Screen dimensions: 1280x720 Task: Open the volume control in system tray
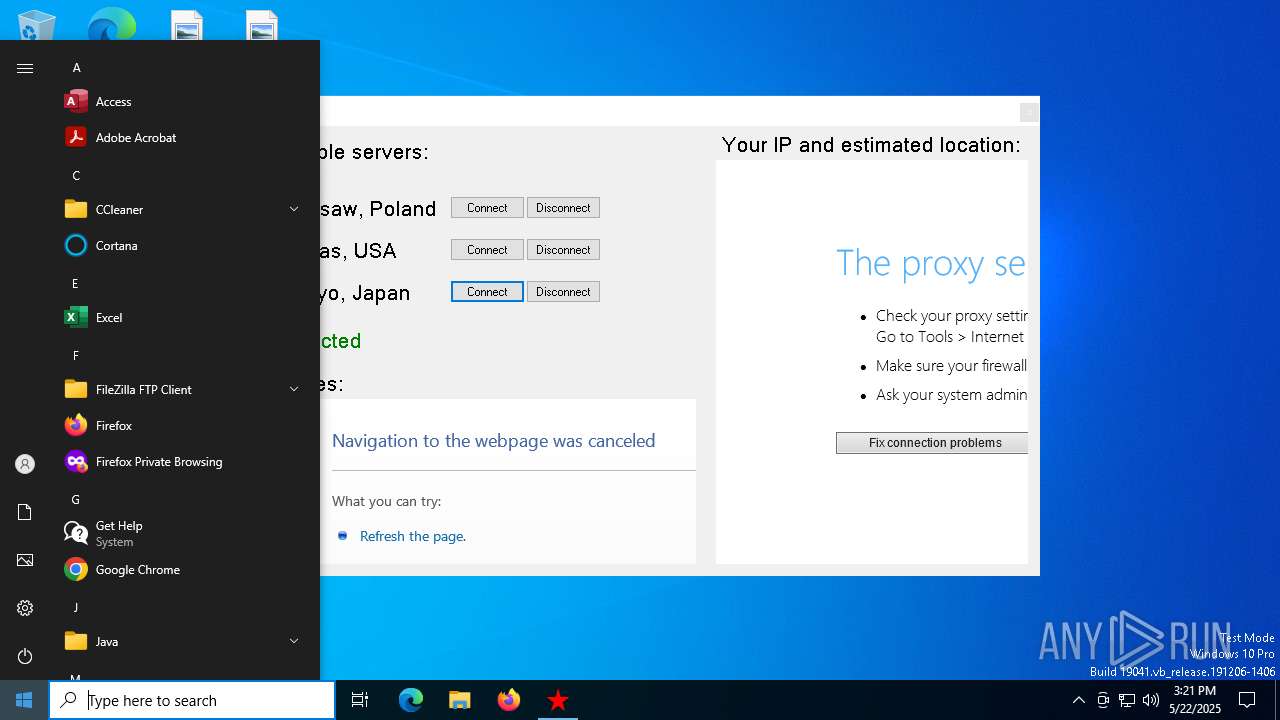click(1151, 700)
